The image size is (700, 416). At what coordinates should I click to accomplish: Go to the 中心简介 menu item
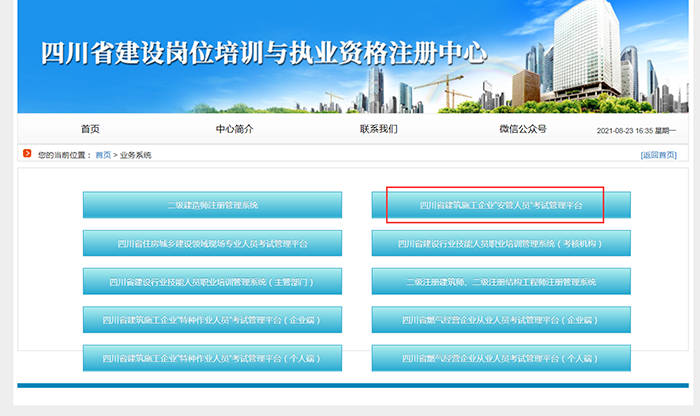tap(234, 129)
